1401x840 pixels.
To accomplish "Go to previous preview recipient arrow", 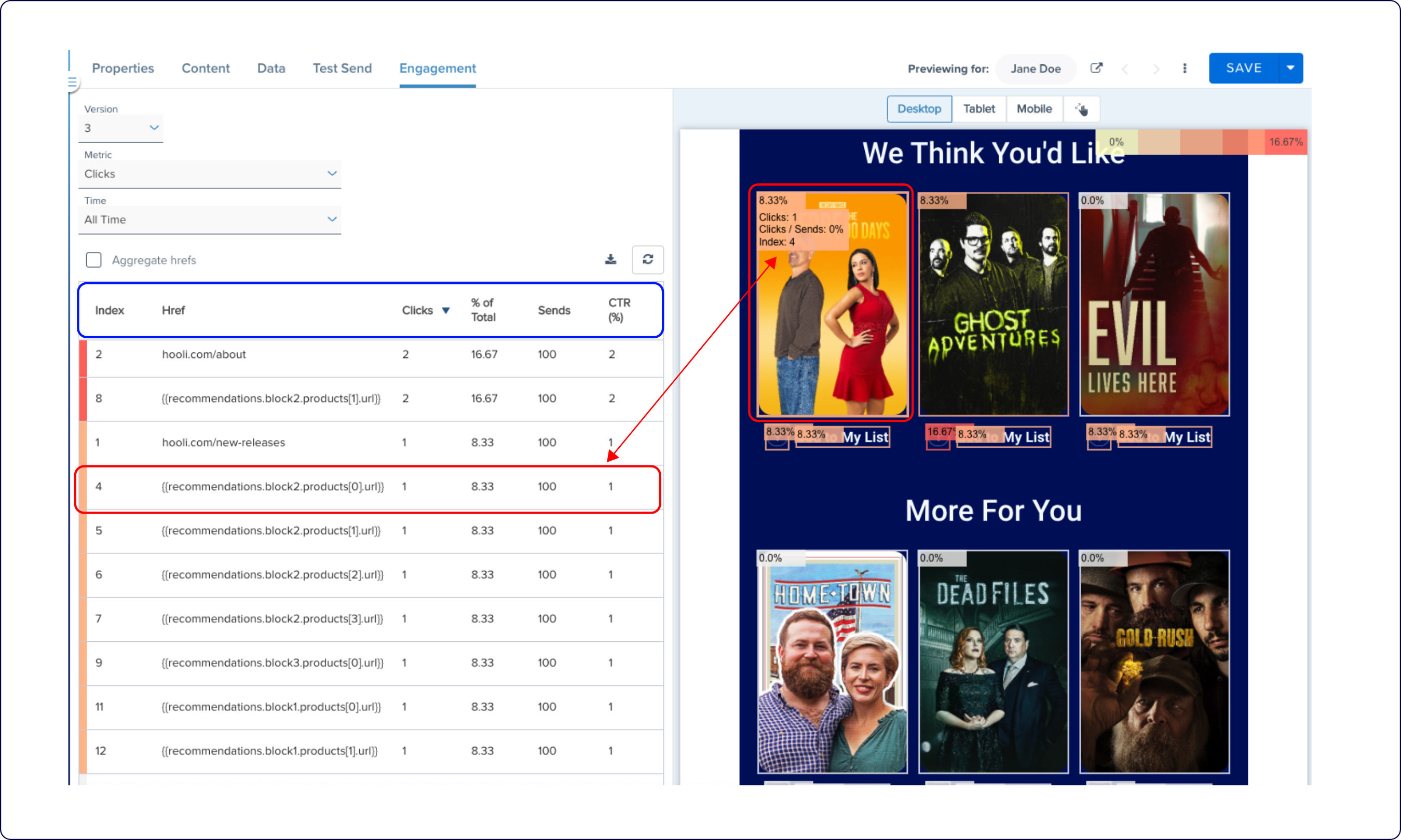I will click(1125, 68).
